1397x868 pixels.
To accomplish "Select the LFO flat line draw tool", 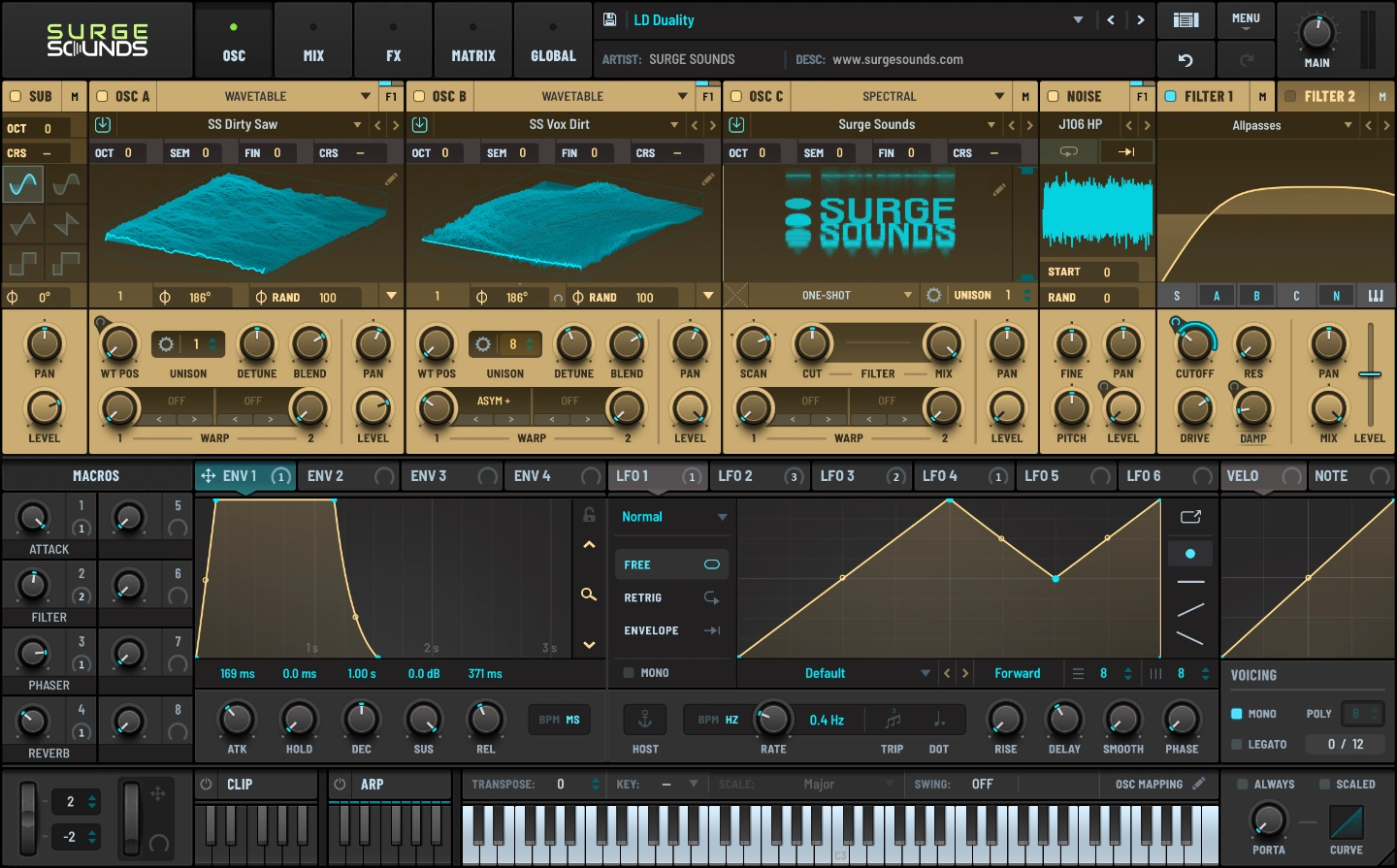I will (1190, 582).
